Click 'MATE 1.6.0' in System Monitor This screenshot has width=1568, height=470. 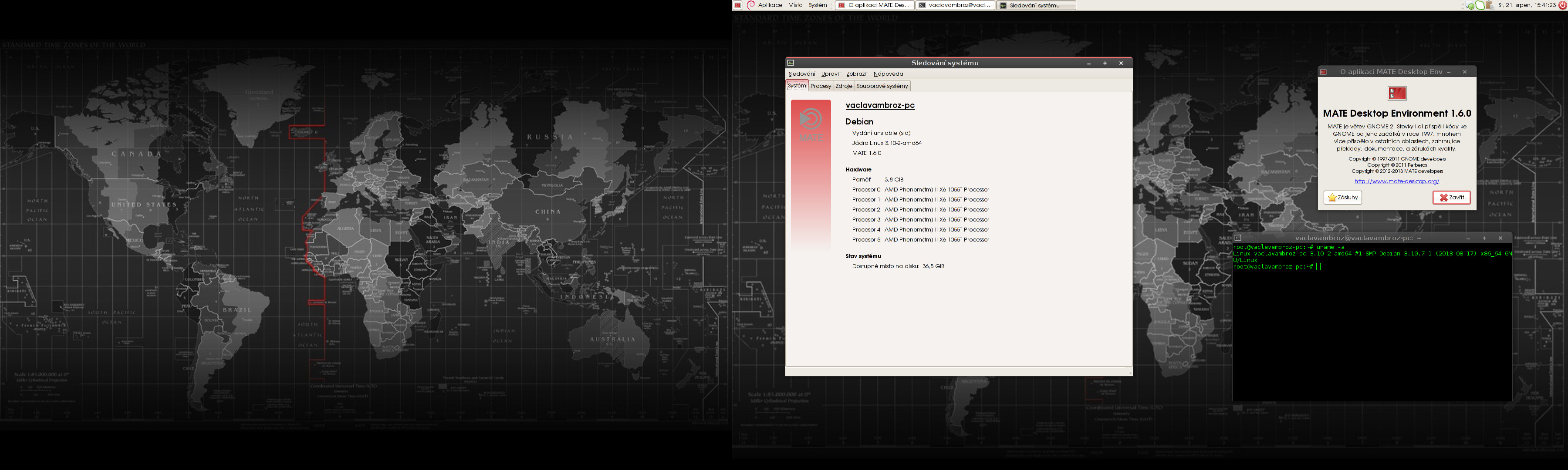[x=867, y=153]
